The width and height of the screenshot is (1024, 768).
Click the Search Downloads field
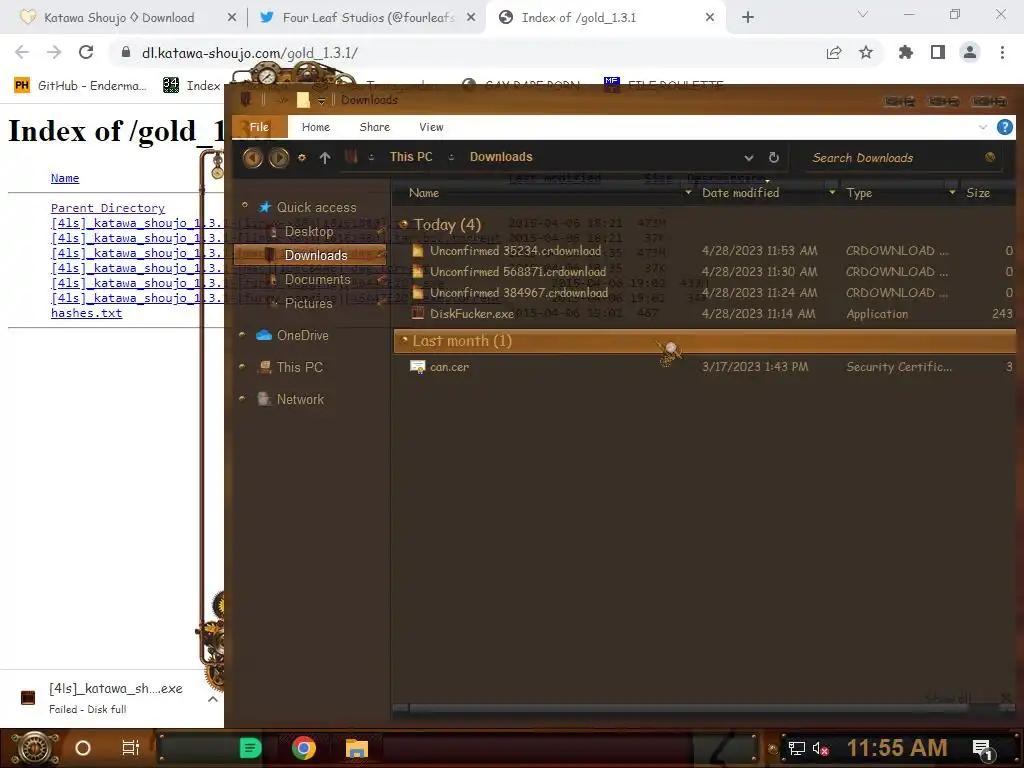(904, 157)
